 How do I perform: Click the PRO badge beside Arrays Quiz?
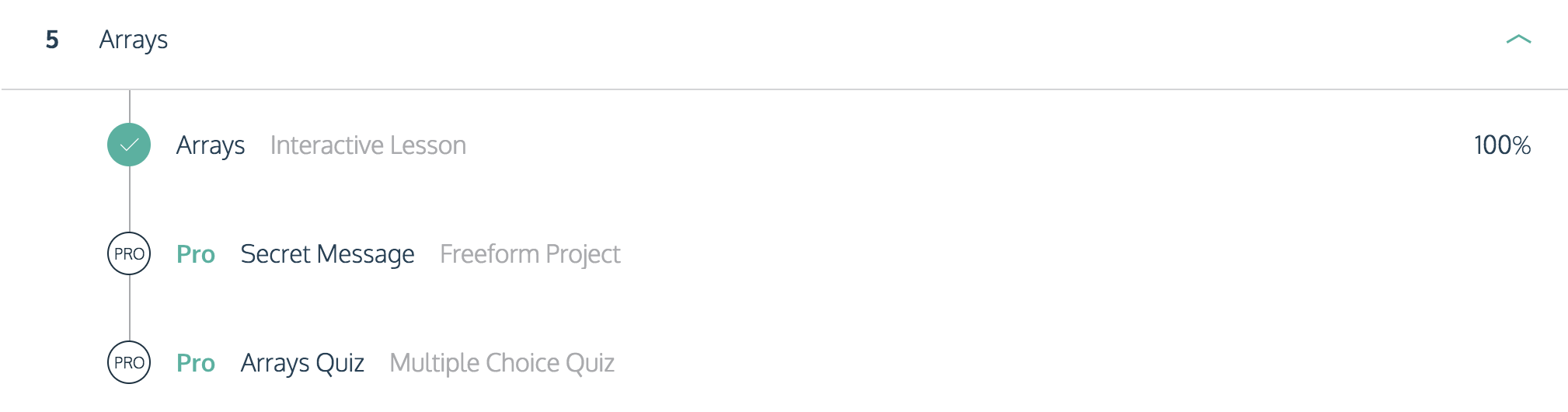pos(129,362)
